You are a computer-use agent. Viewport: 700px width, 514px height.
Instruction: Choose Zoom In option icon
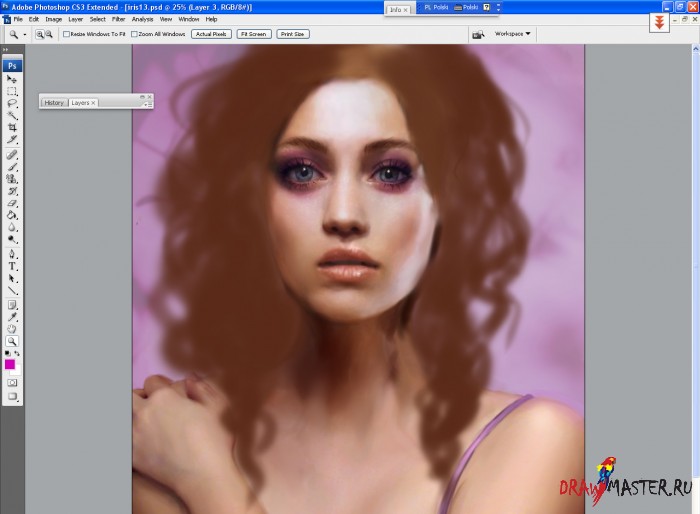pos(39,34)
